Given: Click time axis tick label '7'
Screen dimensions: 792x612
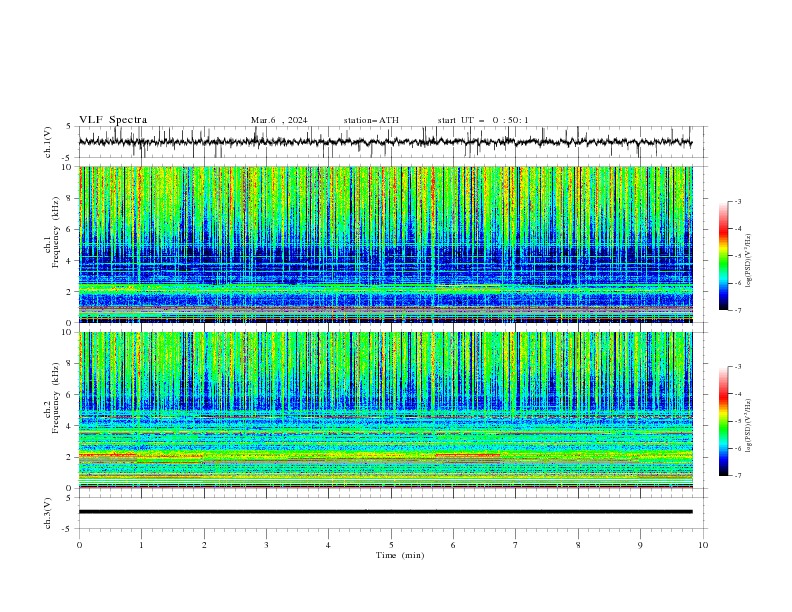Looking at the screenshot, I should click(516, 545).
